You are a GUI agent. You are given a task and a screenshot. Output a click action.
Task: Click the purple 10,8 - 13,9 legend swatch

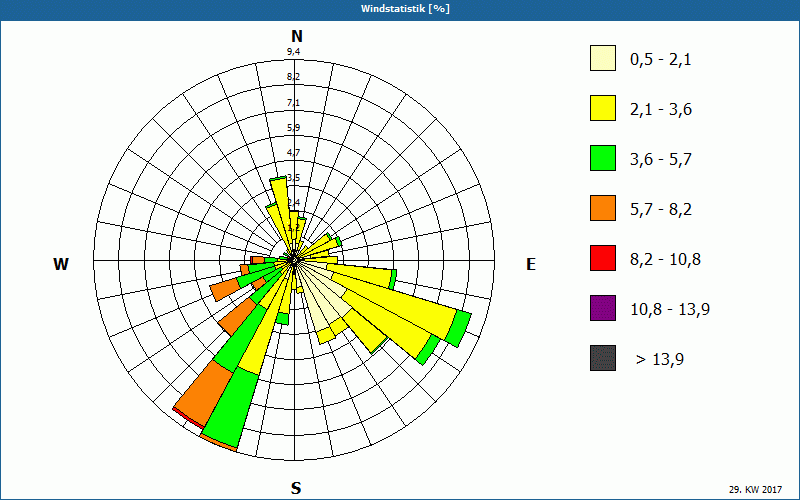[603, 308]
